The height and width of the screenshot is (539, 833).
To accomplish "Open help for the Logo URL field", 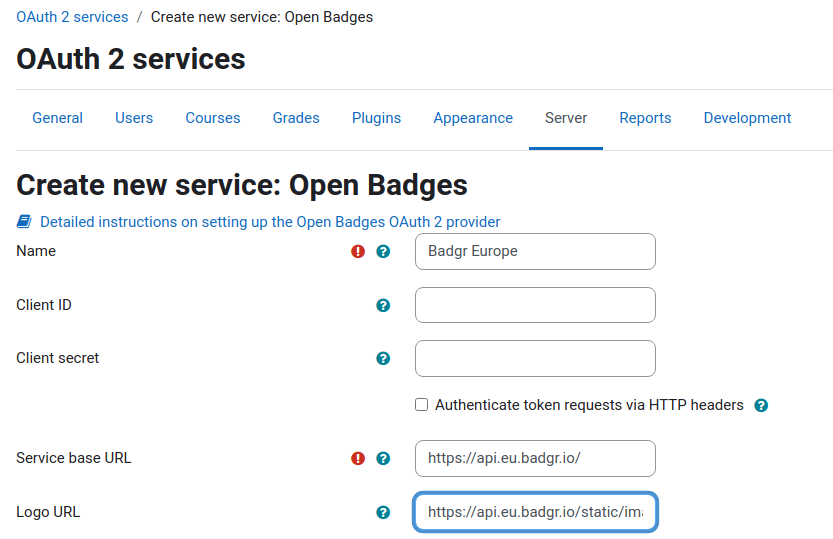I will coord(383,512).
